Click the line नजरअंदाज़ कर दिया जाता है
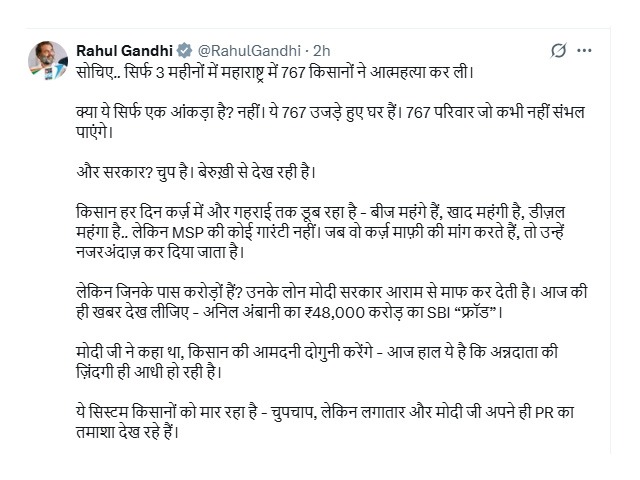 coord(160,252)
